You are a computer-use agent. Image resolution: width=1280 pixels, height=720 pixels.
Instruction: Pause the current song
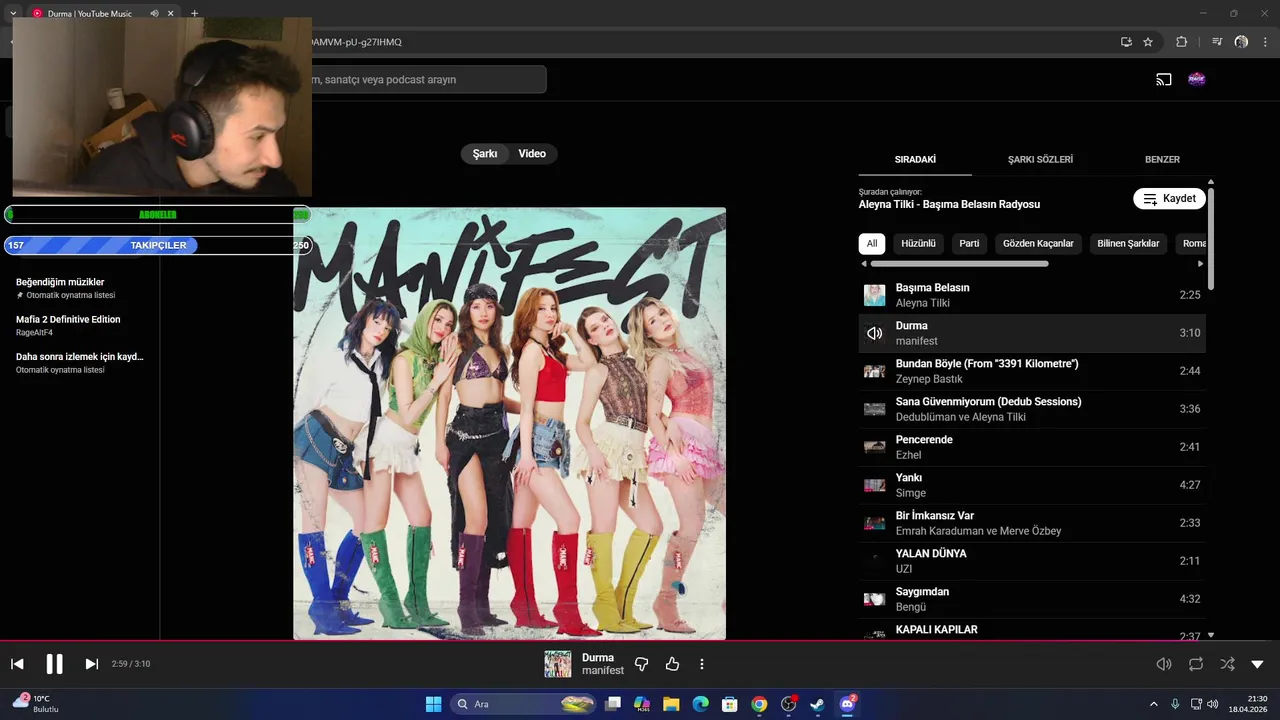tap(55, 664)
